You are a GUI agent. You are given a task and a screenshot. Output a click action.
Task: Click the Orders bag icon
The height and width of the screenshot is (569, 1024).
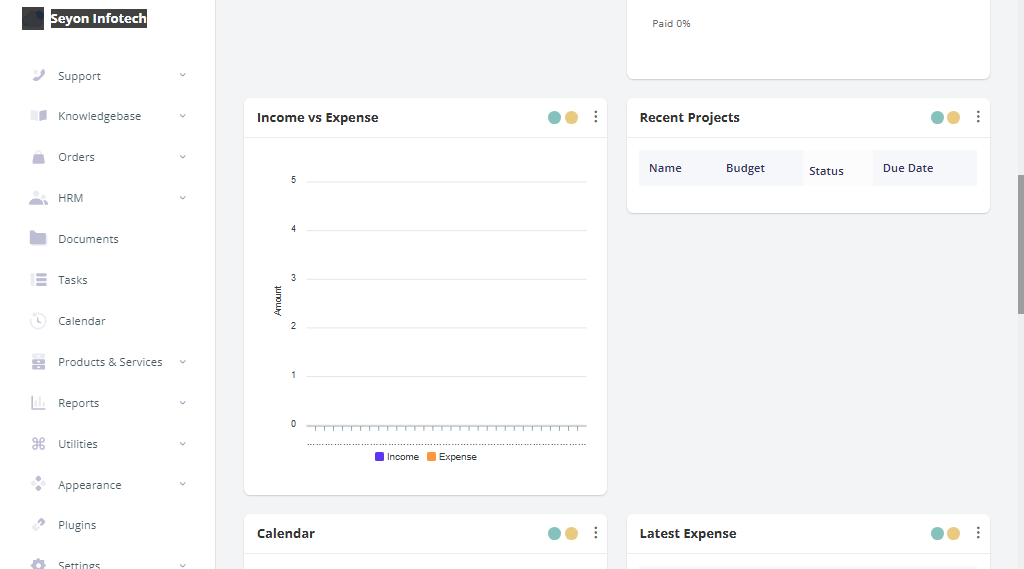pos(39,157)
